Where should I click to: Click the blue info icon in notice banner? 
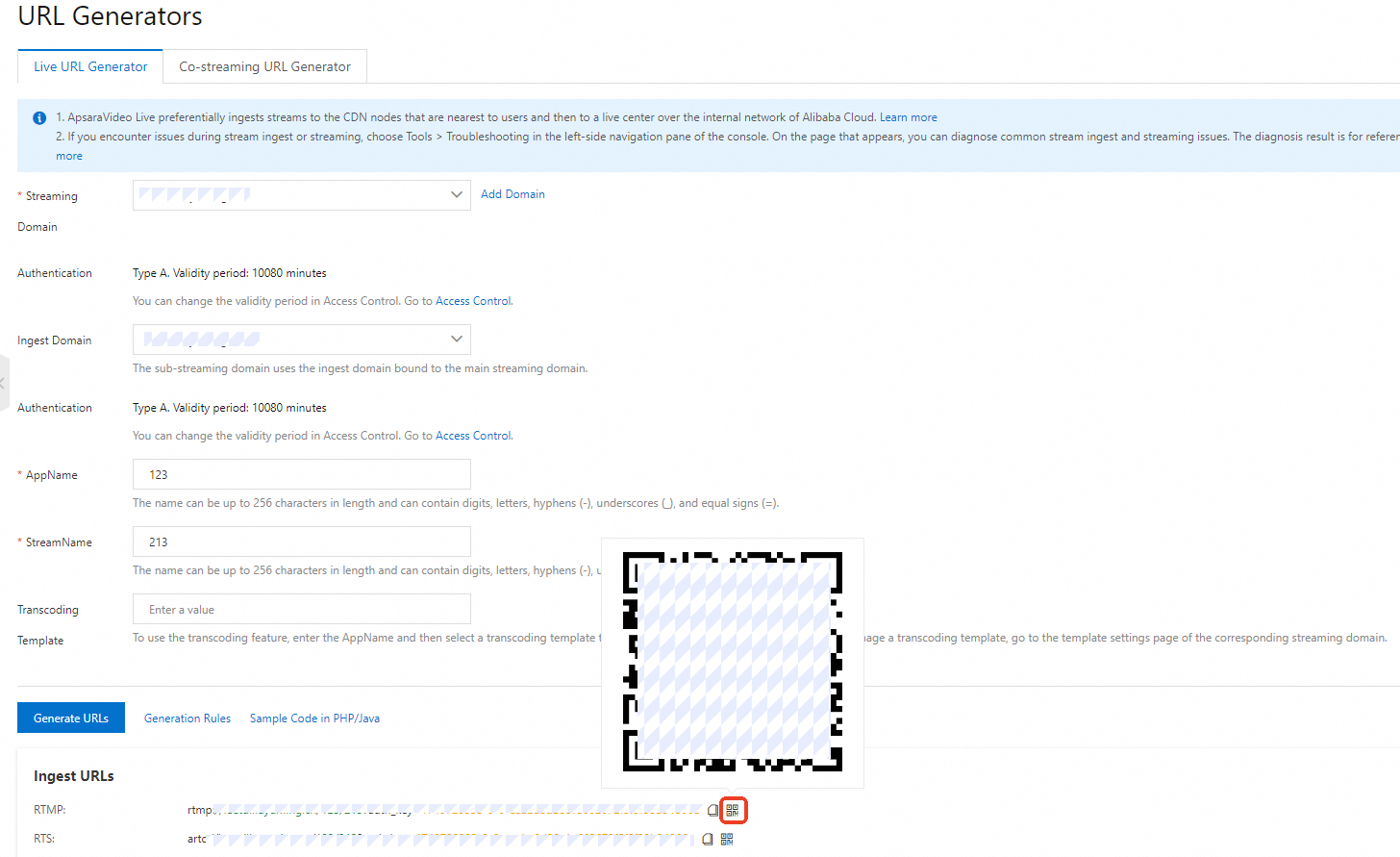pos(39,118)
